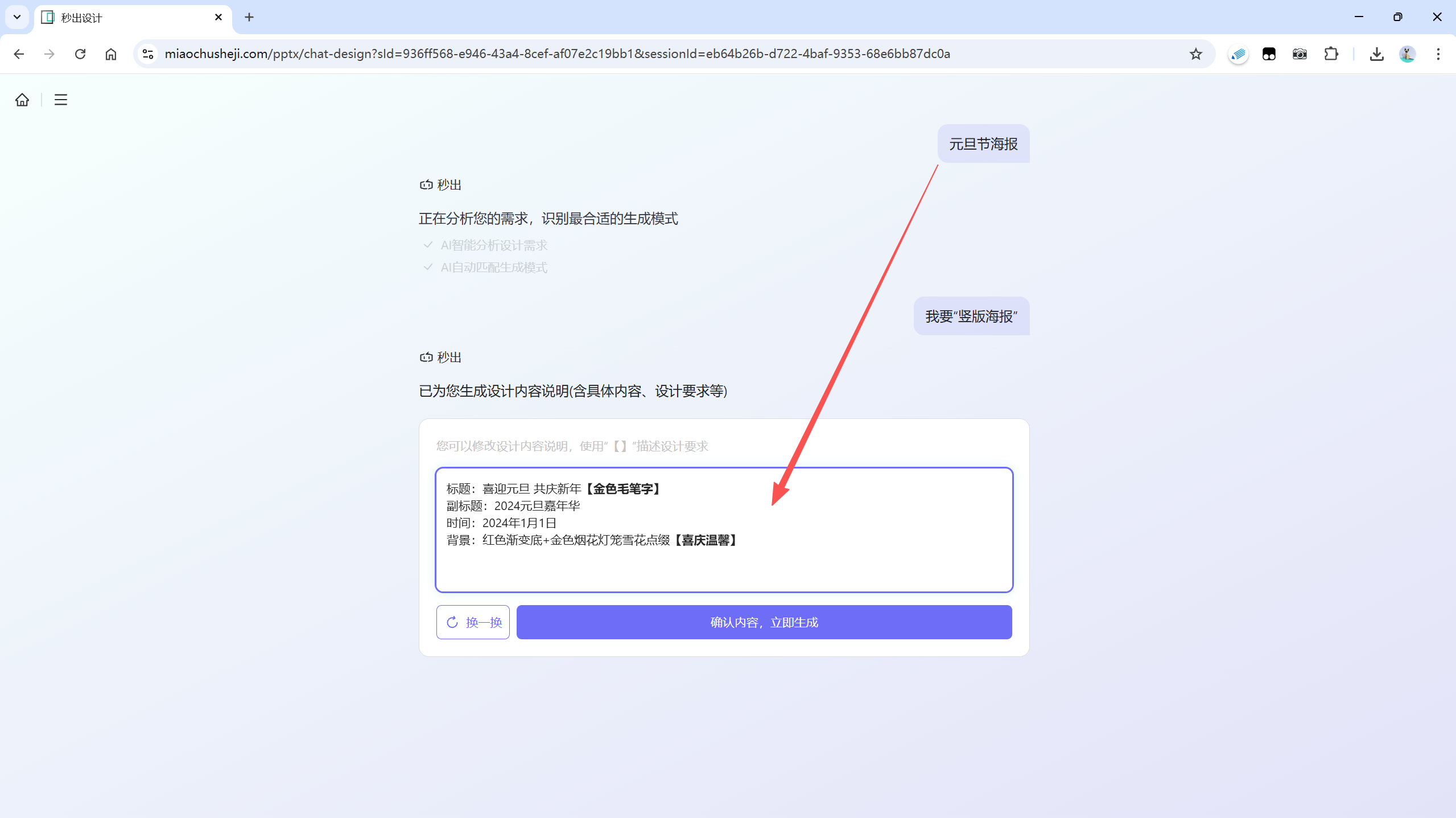Screen dimensions: 1456x818
Task: Close the 秒出设计 tab
Action: click(x=218, y=17)
